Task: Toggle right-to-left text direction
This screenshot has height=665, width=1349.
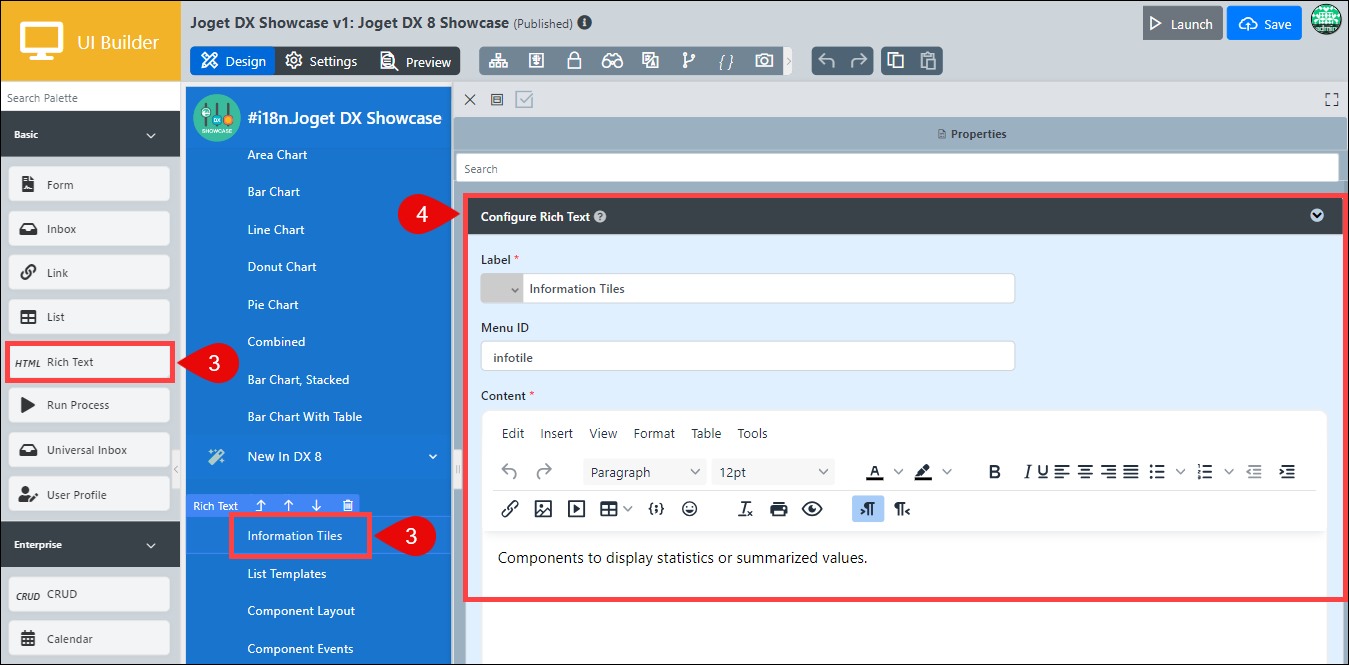Action: 902,509
